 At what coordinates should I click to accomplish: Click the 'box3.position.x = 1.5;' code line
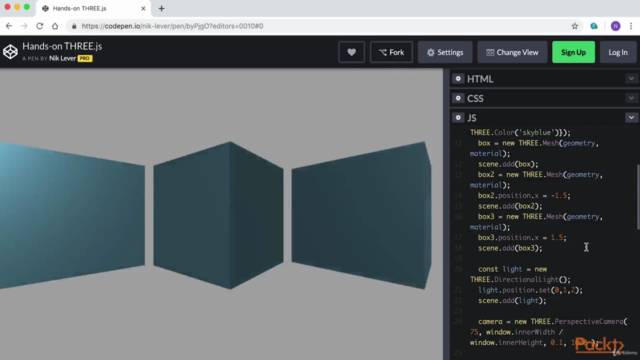click(522, 238)
